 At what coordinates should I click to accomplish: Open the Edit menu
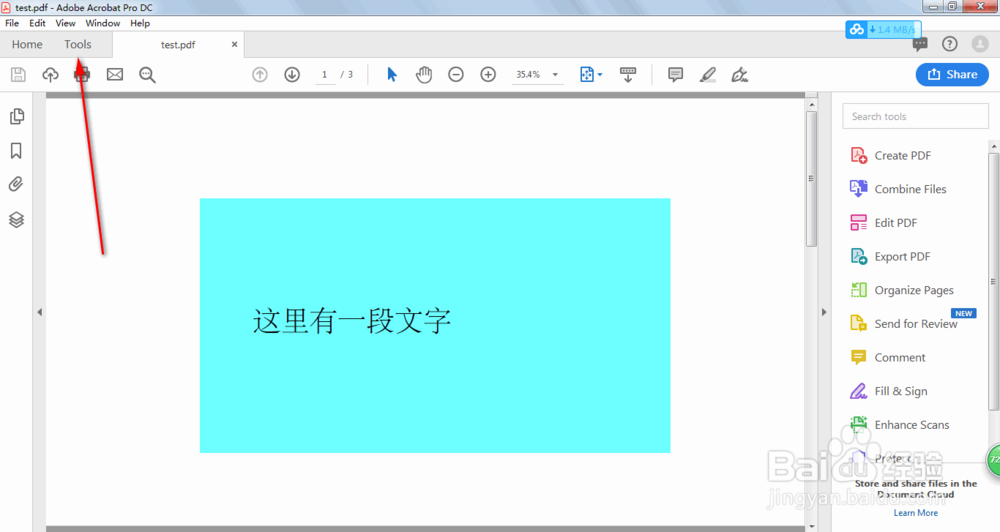[37, 23]
